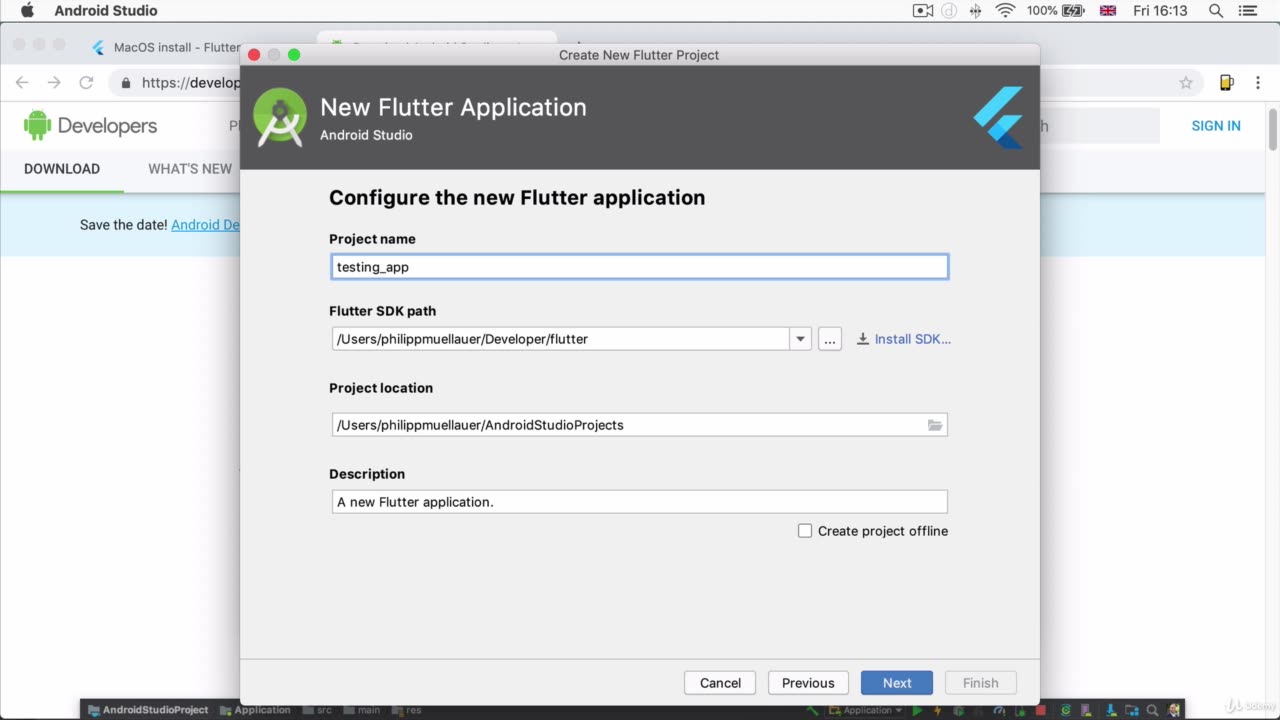
Task: Click Chrome's back arrow
Action: [x=22, y=83]
